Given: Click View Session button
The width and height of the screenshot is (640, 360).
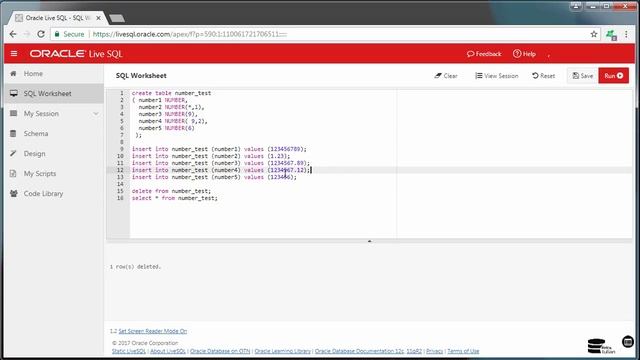Looking at the screenshot, I should click(x=497, y=76).
